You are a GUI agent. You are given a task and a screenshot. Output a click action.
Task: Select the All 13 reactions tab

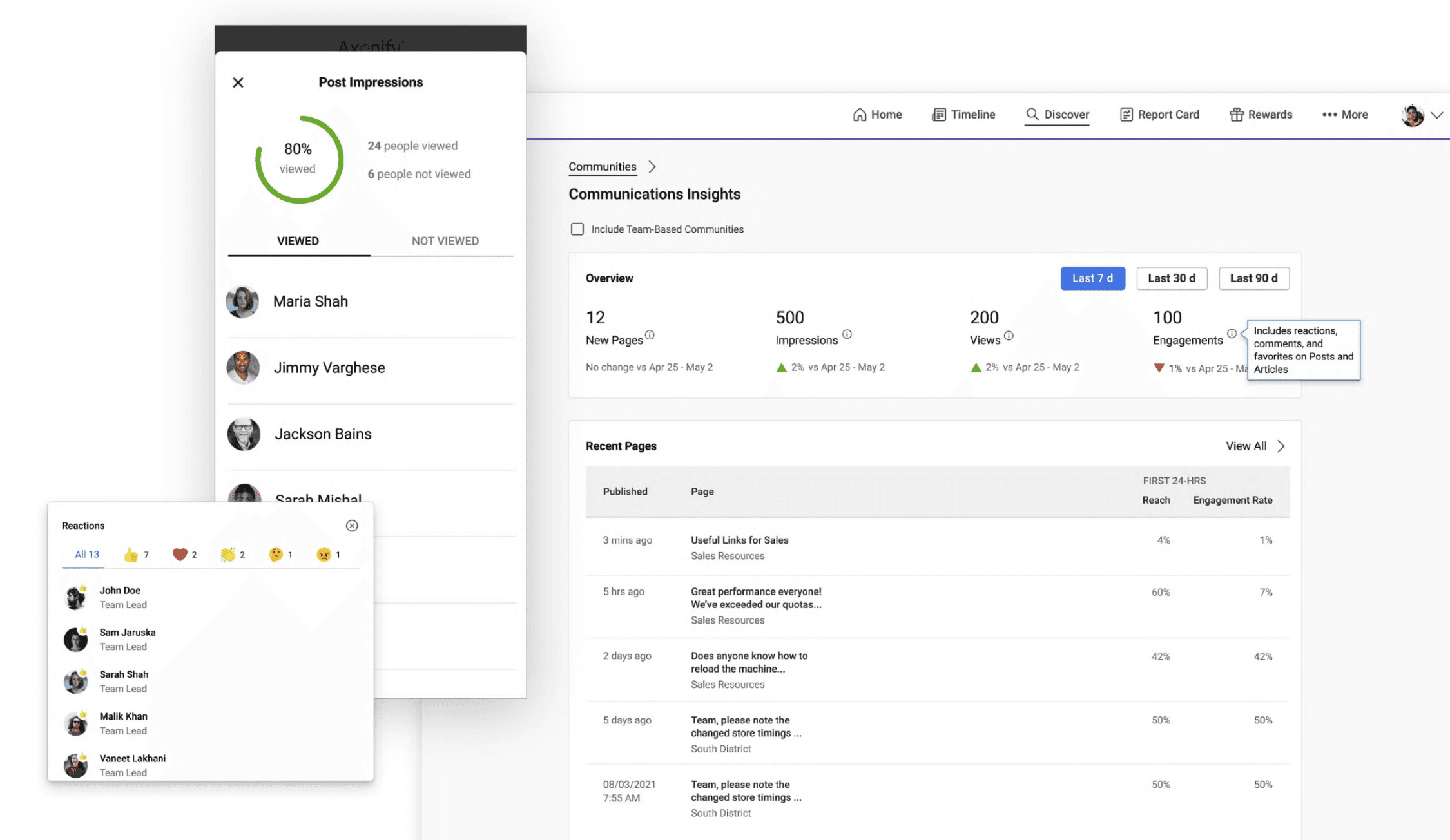pyautogui.click(x=86, y=555)
